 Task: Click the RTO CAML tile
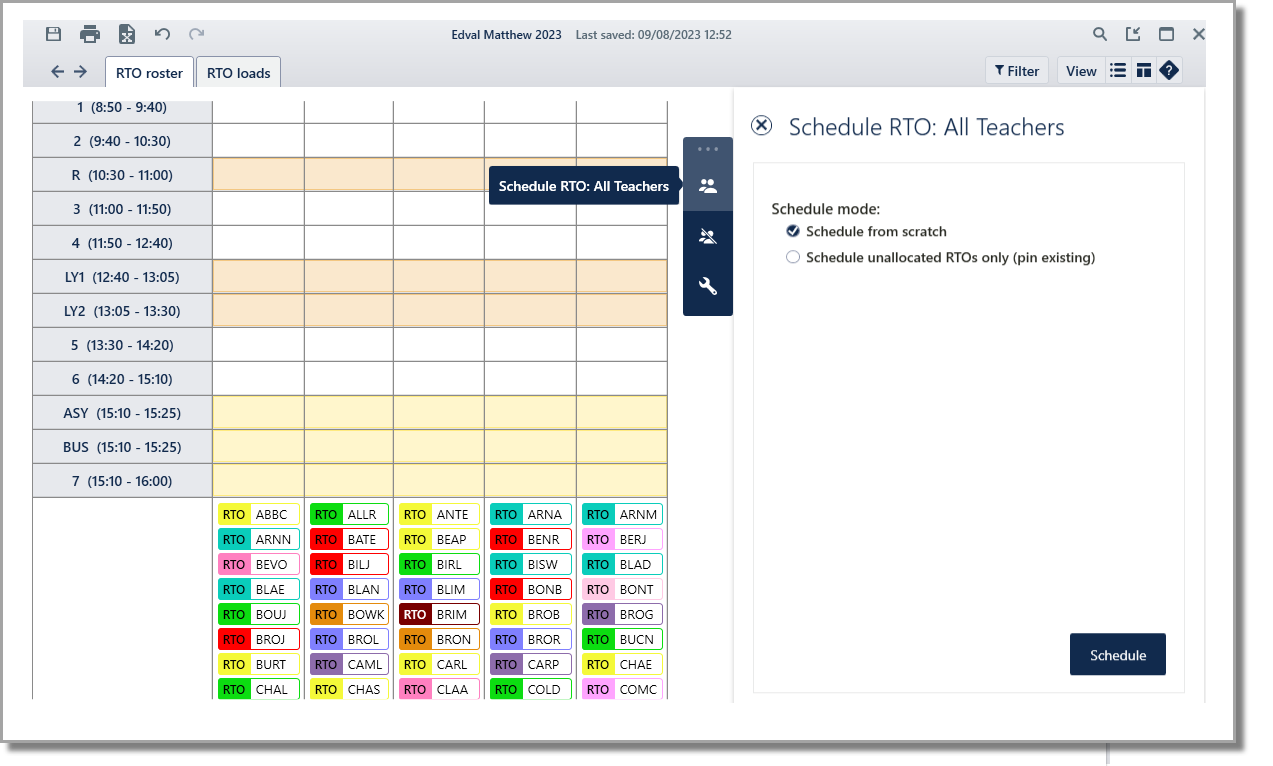pyautogui.click(x=349, y=664)
